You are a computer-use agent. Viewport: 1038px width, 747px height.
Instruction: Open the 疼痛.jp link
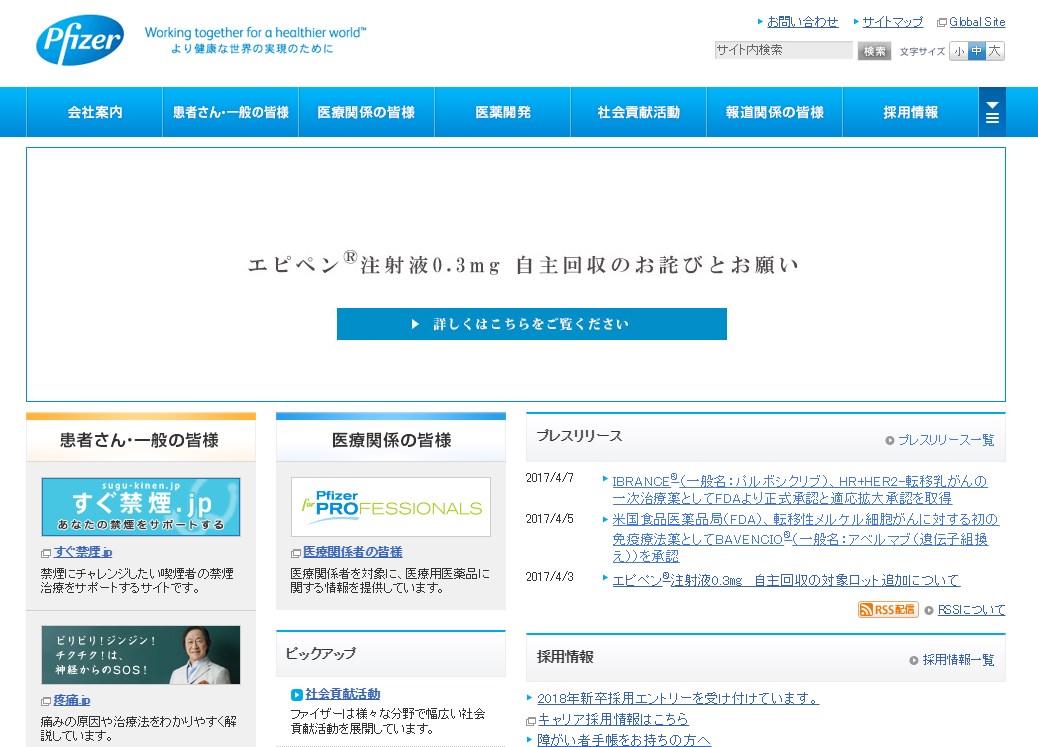pyautogui.click(x=71, y=700)
